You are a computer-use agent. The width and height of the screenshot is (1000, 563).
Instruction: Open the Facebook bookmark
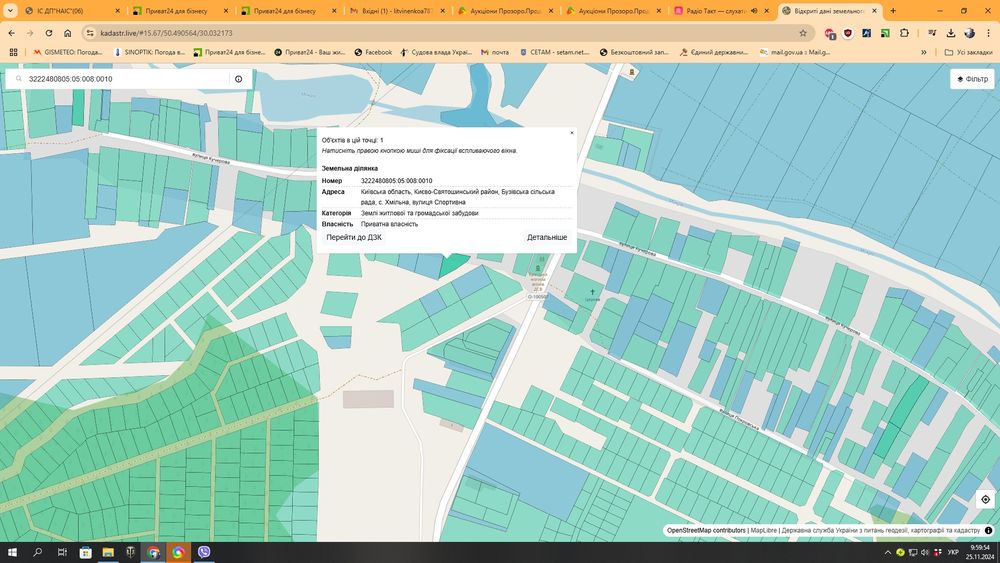tap(372, 52)
